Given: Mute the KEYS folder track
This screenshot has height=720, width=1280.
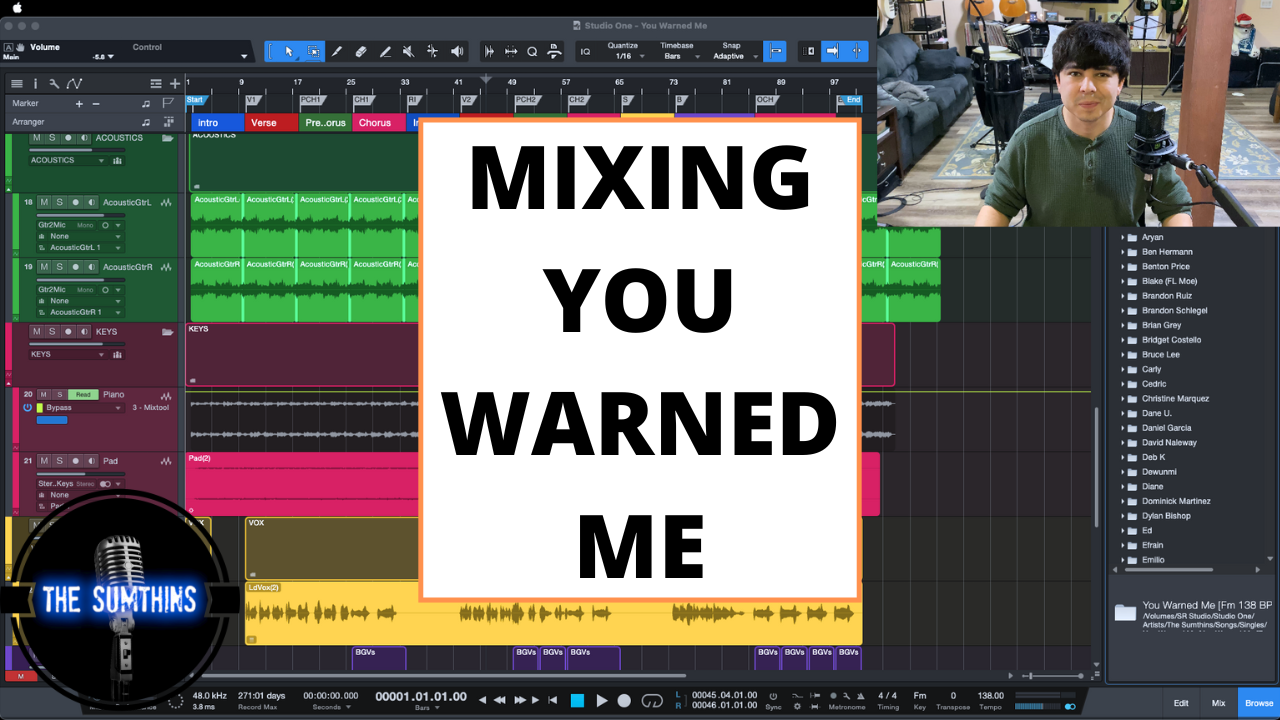Looking at the screenshot, I should [36, 332].
